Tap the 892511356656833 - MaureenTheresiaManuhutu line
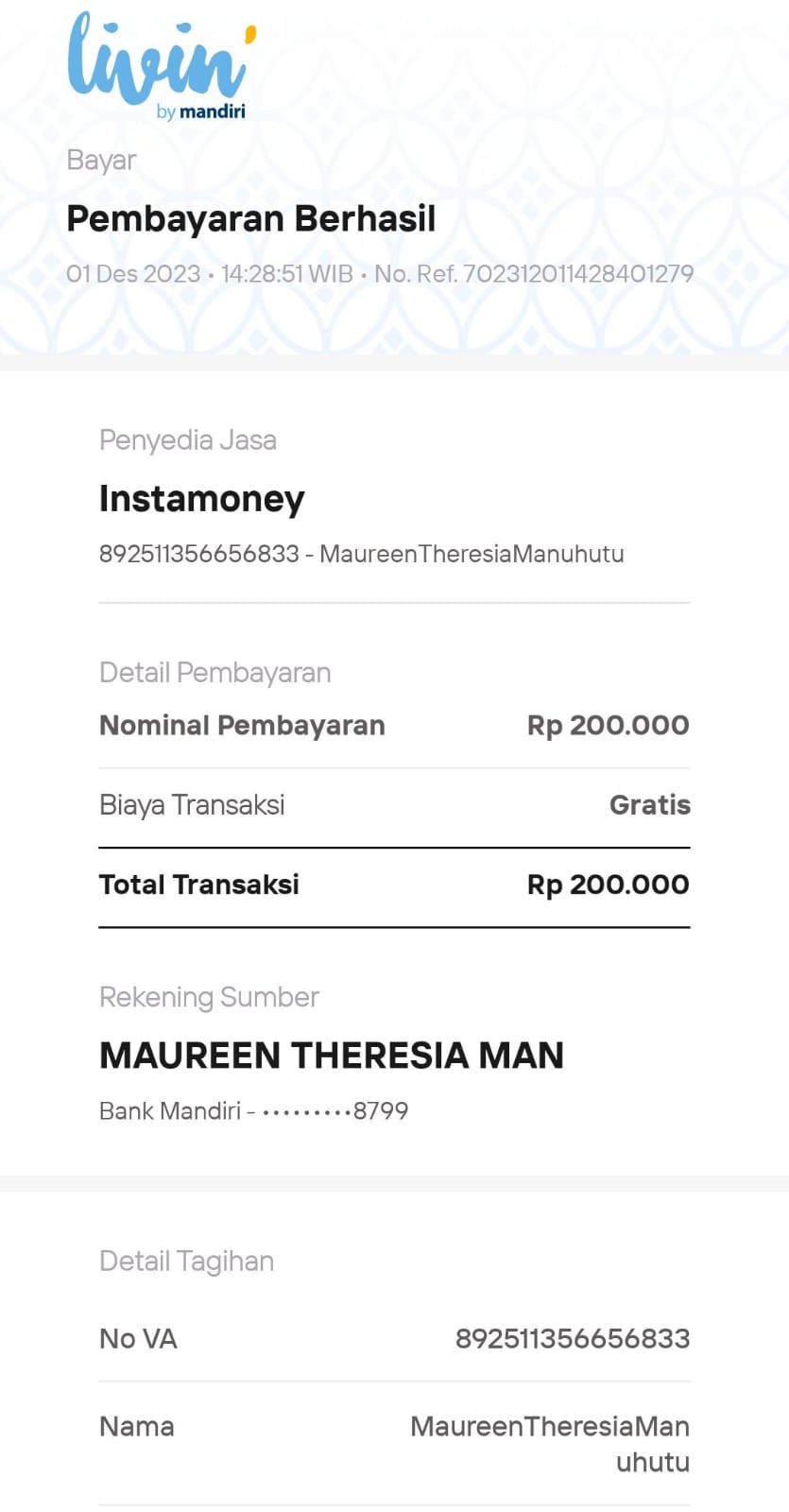 point(362,554)
